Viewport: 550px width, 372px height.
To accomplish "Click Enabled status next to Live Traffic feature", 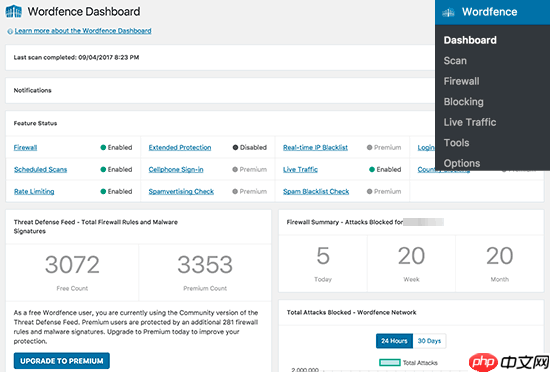I will pos(385,170).
